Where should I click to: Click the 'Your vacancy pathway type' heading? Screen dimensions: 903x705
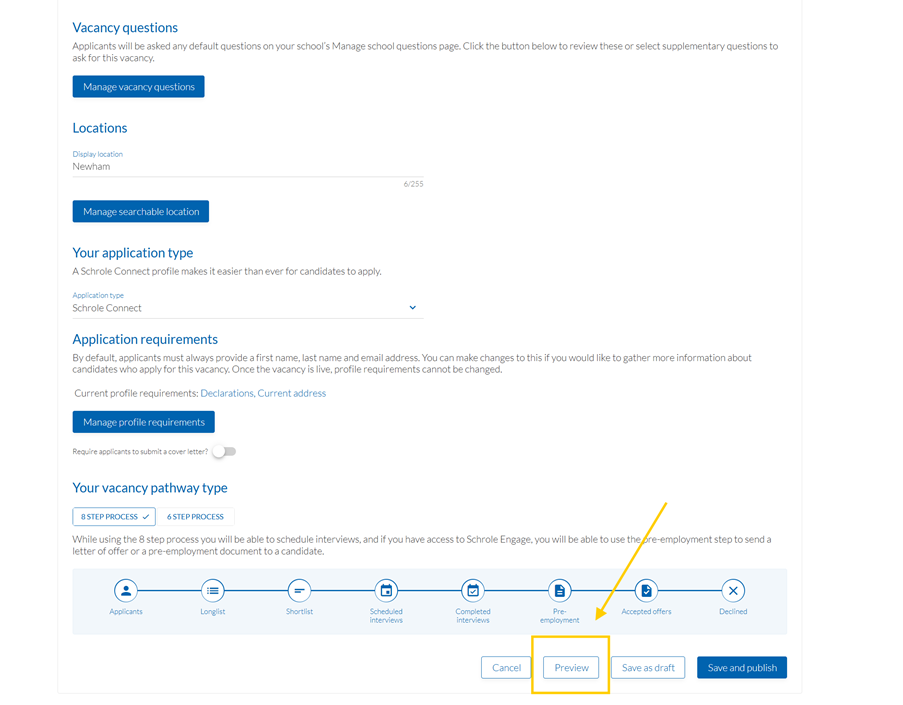(150, 488)
